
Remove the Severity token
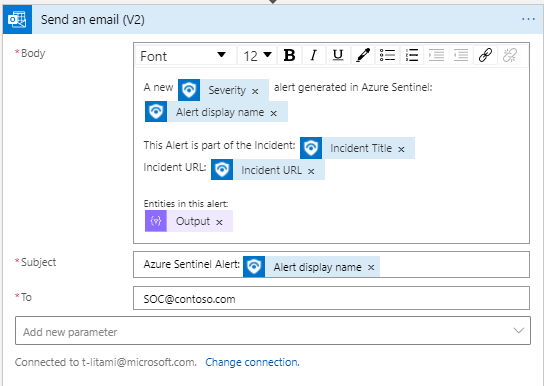(x=255, y=91)
